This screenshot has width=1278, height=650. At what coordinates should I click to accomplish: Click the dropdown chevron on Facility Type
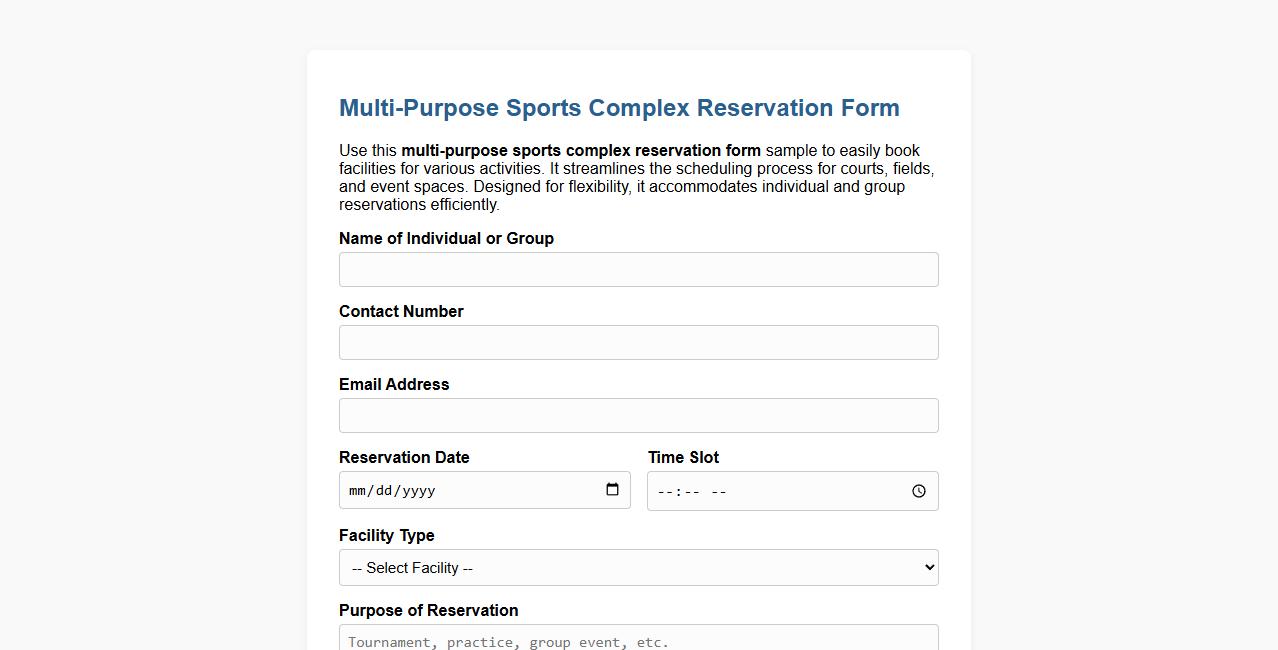click(x=924, y=567)
